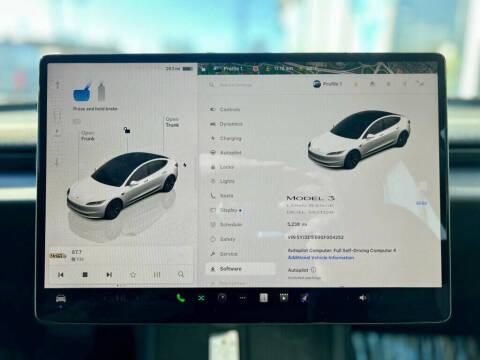Viewport: 480px width, 360px height.
Task: Open the Theater clapperboard app
Action: pyautogui.click(x=284, y=297)
